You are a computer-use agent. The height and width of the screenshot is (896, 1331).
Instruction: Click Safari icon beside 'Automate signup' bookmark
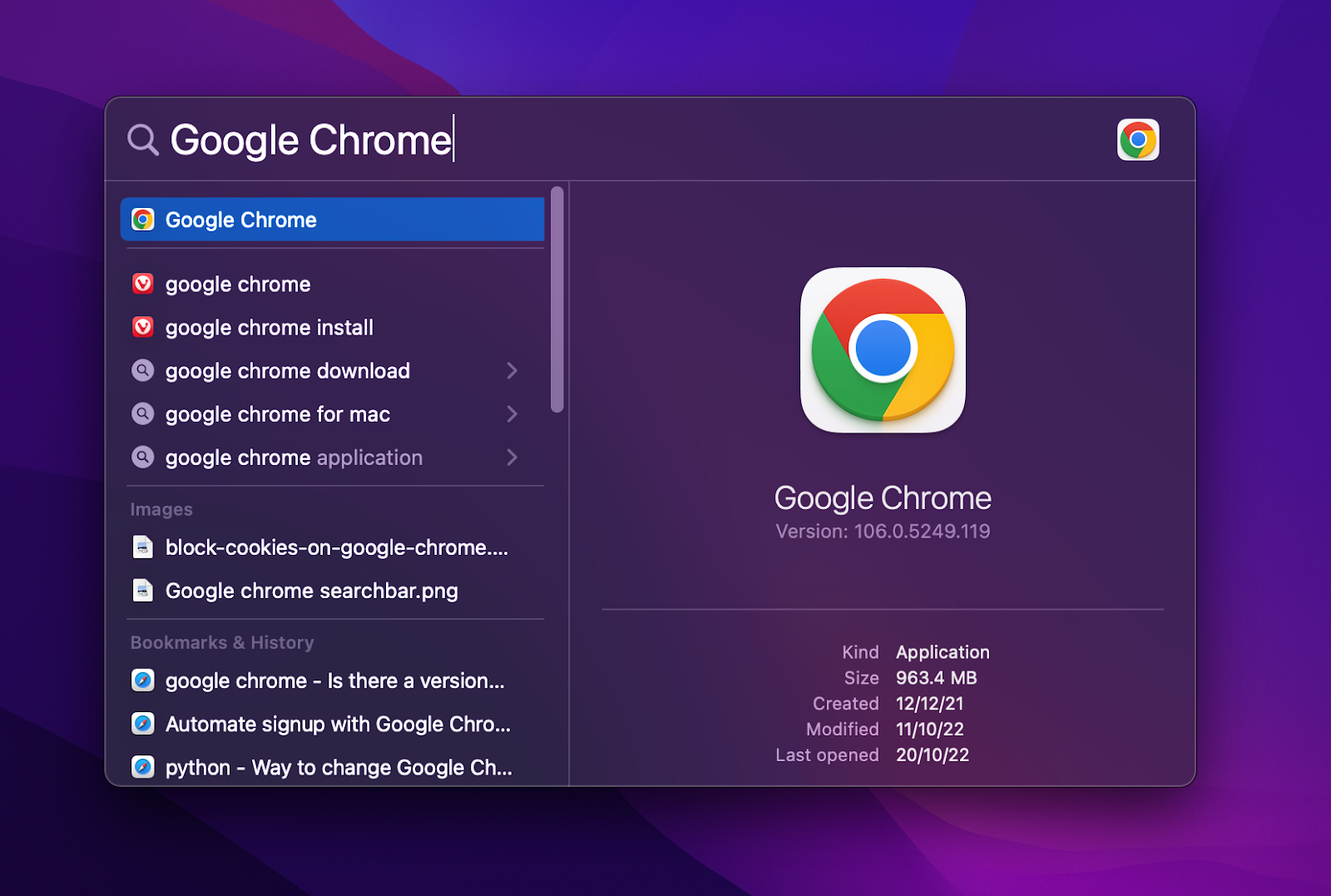point(143,724)
